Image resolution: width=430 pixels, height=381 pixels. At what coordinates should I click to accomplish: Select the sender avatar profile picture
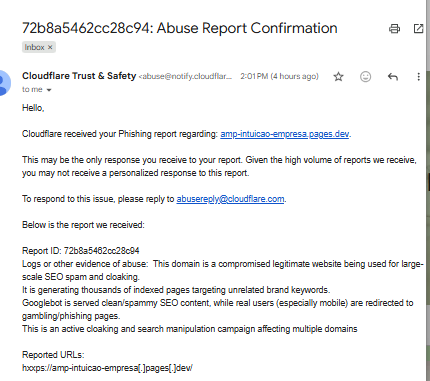[3, 83]
